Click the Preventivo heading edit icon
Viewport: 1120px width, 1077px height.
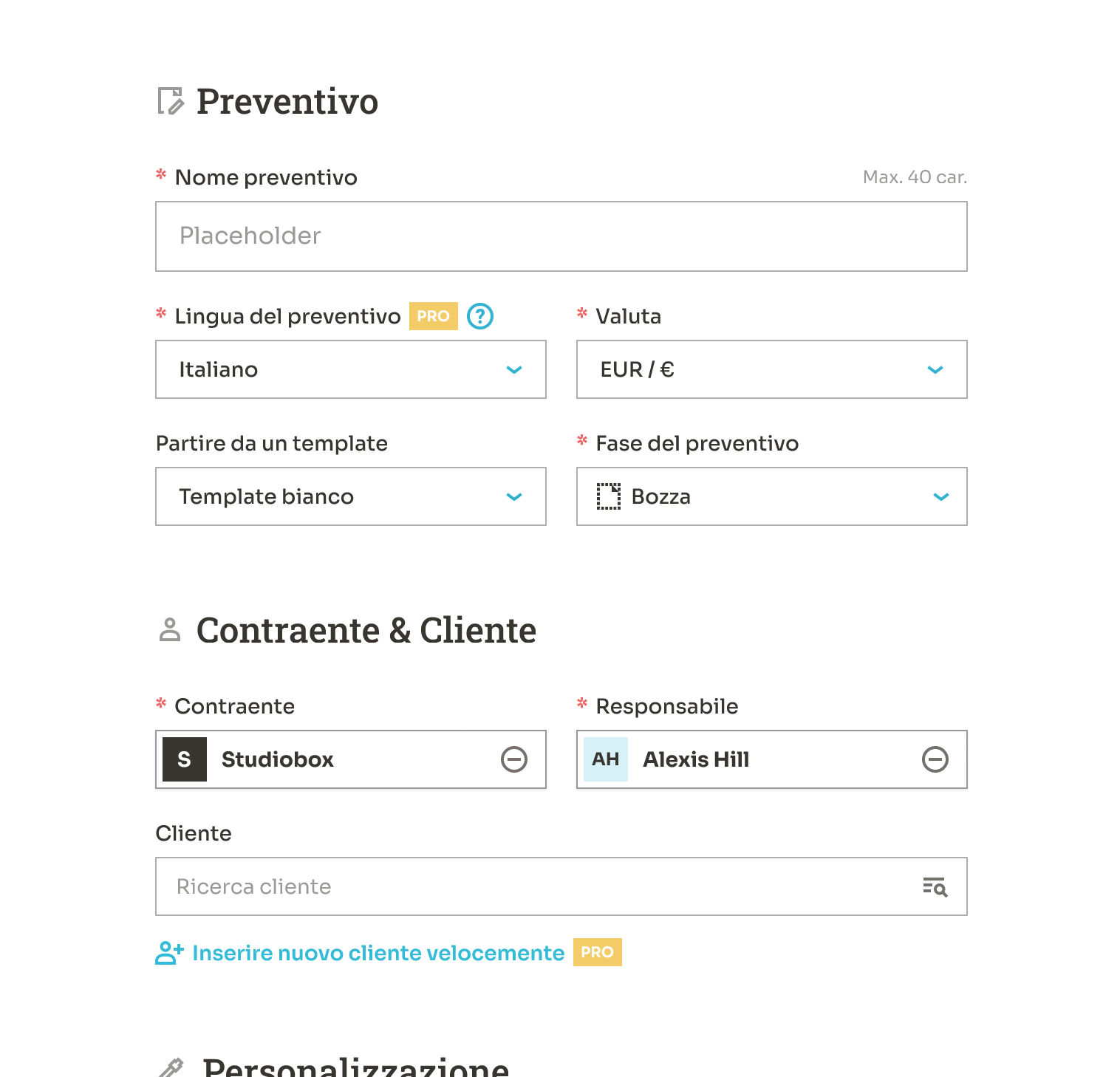pyautogui.click(x=171, y=101)
